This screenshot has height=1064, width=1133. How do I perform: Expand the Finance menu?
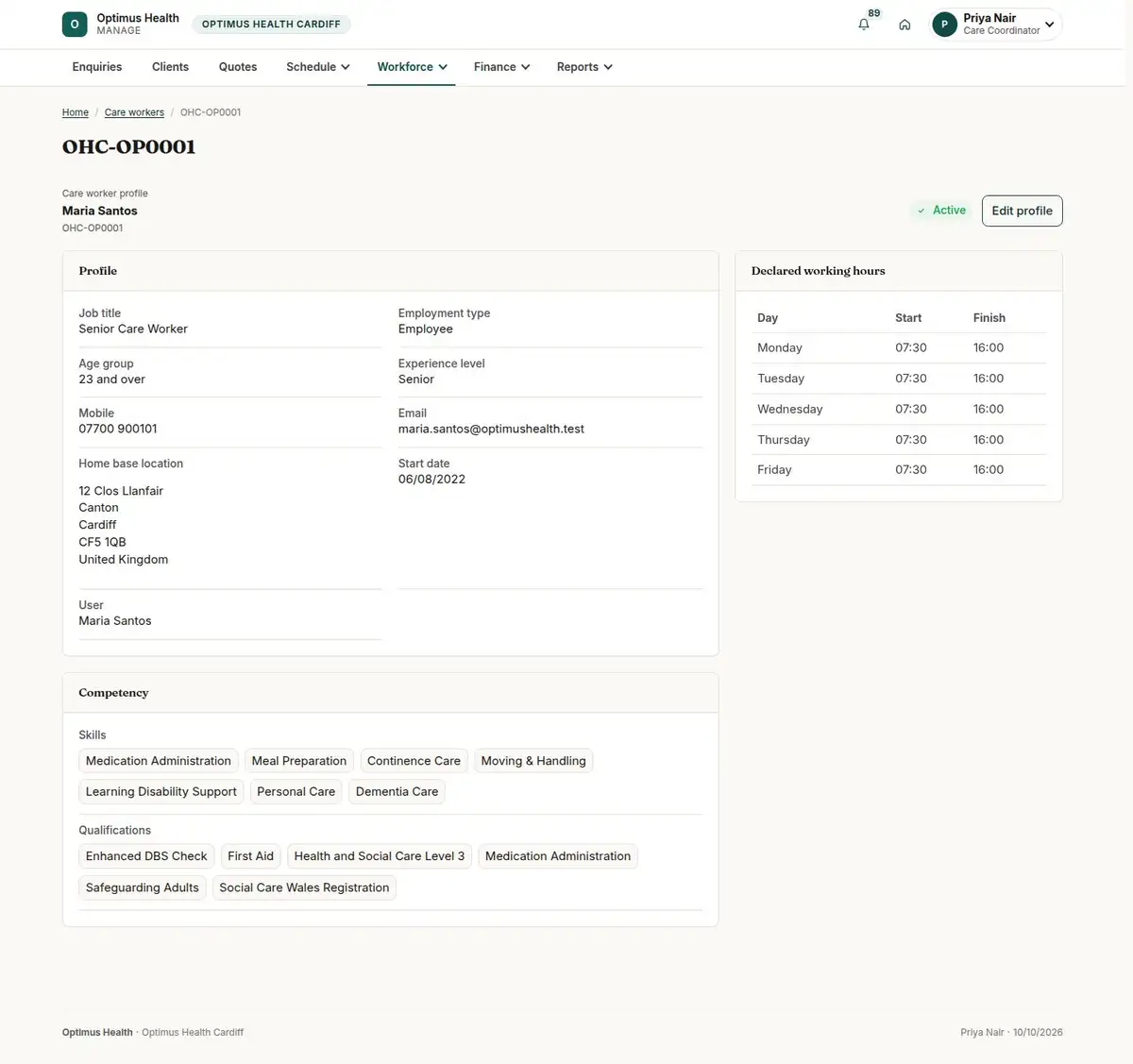pos(501,67)
